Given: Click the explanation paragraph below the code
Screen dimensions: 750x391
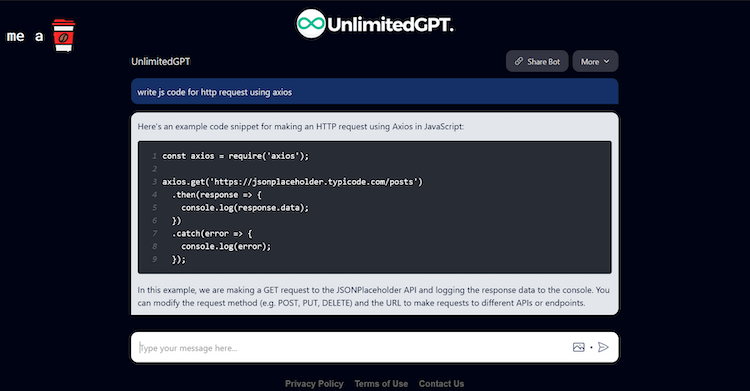Looking at the screenshot, I should (374, 296).
